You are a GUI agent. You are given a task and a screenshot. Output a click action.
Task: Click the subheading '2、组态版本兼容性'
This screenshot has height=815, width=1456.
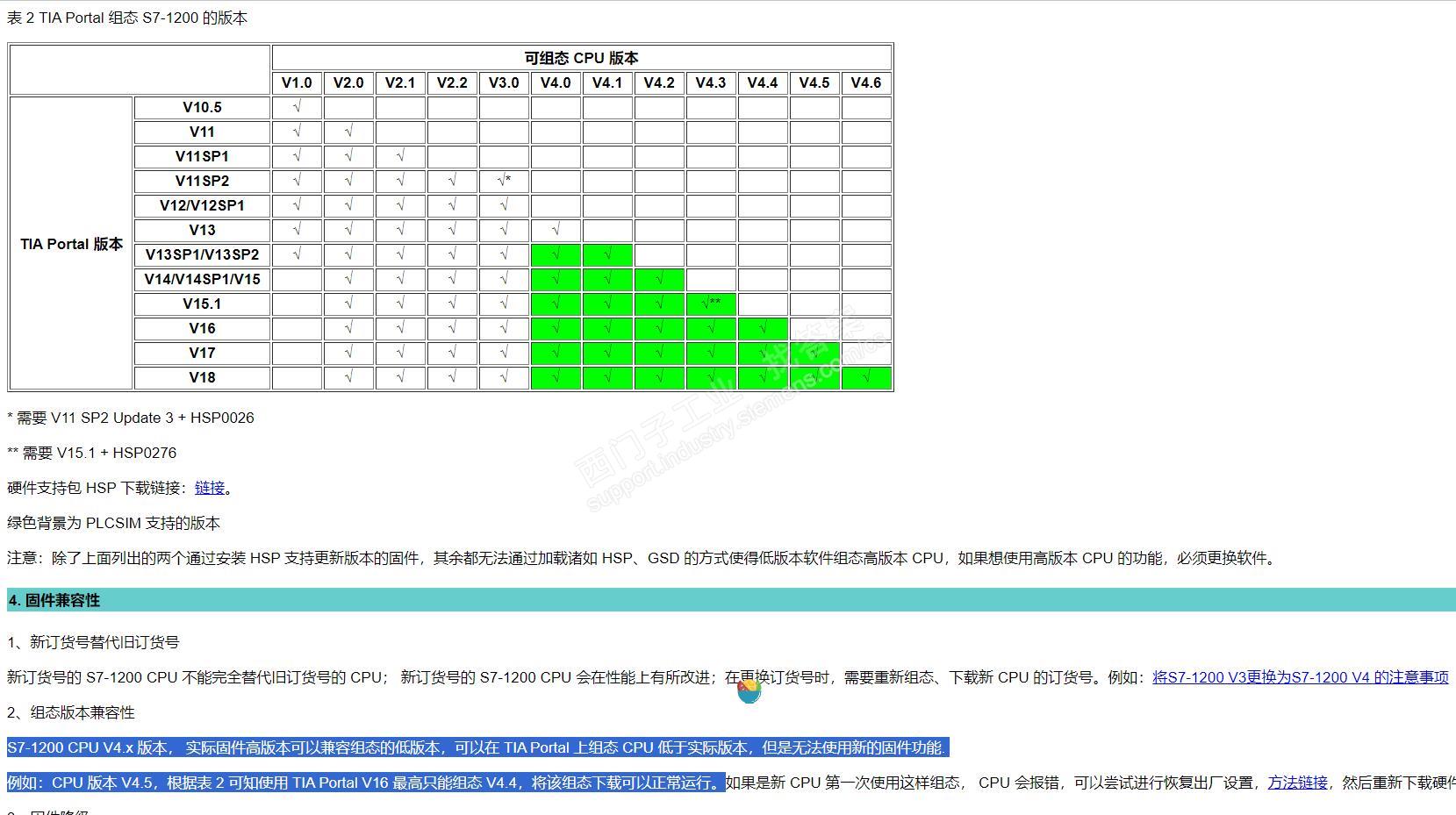[71, 712]
